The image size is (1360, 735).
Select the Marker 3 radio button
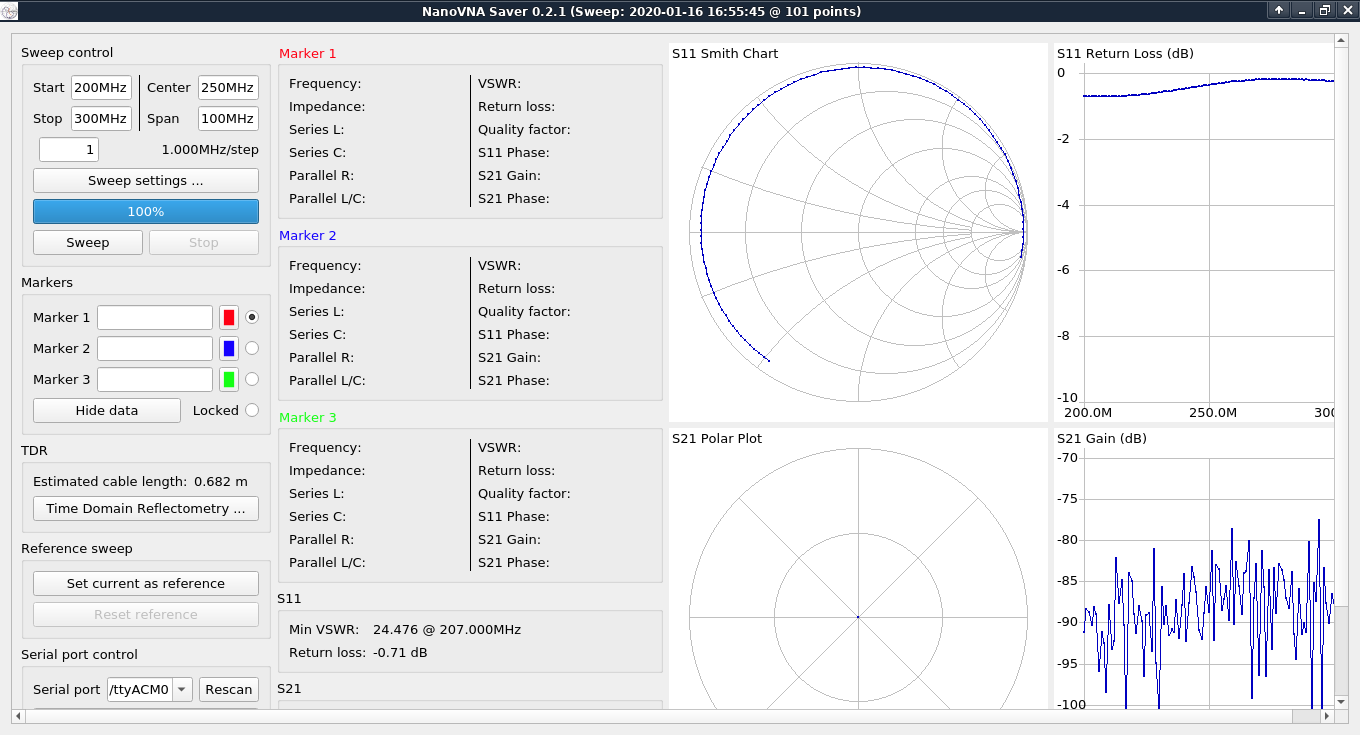point(252,379)
